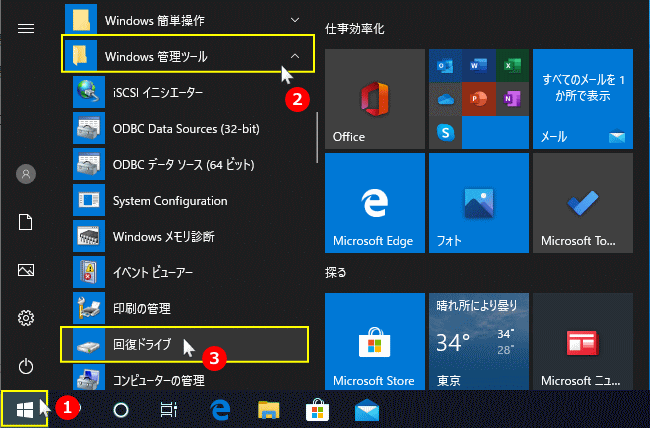650x428 pixels.
Task: Click the ODBC Data Sources (32-bit) icon
Action: pyautogui.click(x=89, y=128)
